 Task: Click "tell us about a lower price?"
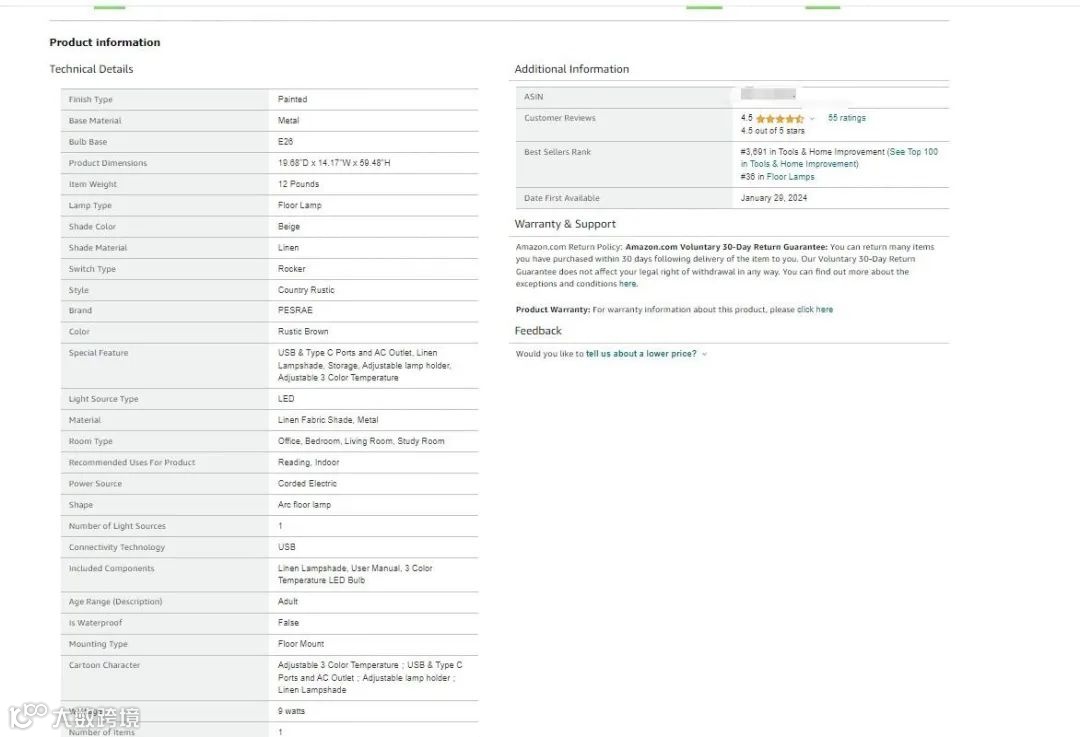(x=641, y=354)
